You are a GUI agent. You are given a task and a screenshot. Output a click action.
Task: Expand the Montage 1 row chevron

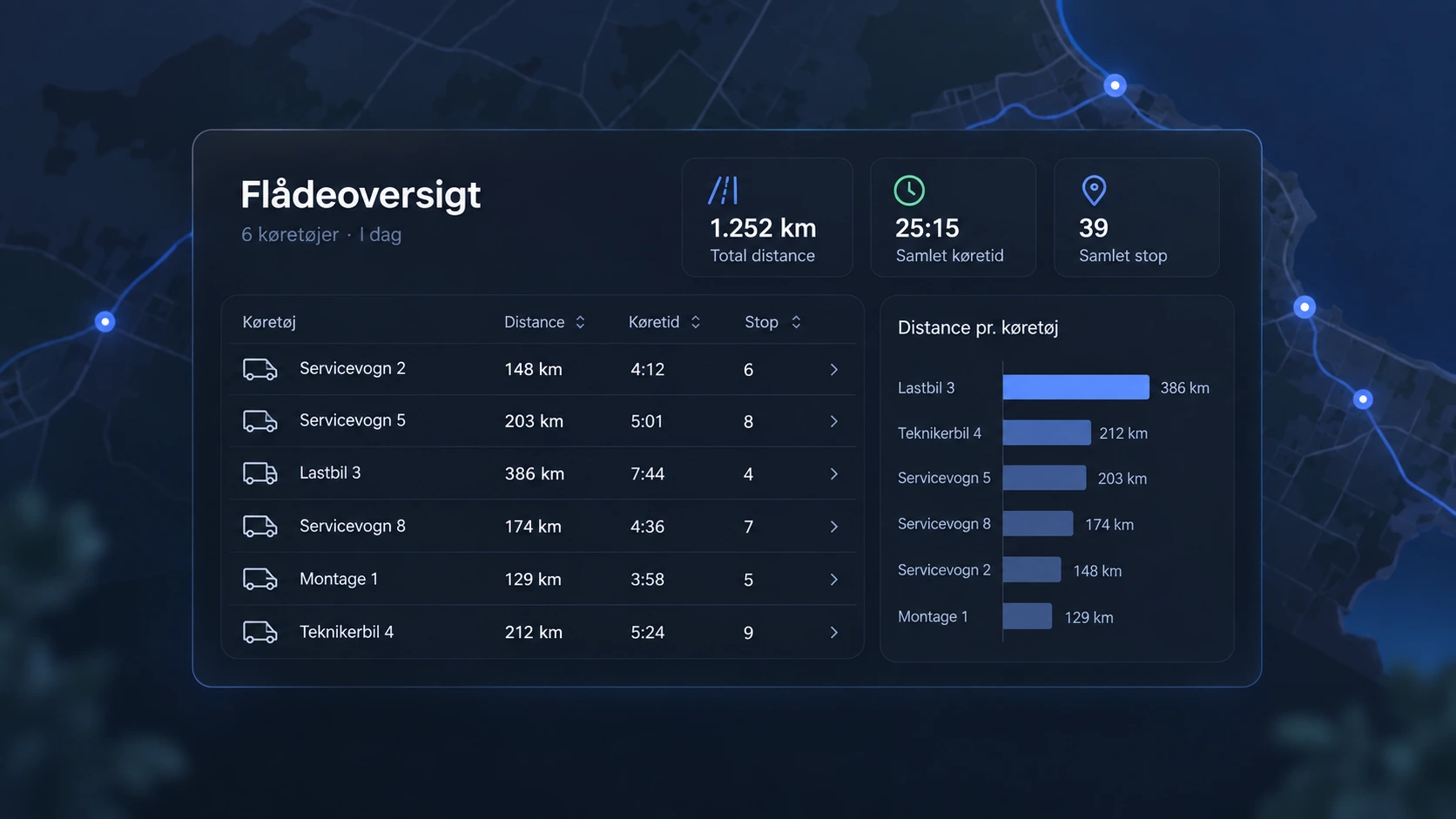tap(833, 580)
